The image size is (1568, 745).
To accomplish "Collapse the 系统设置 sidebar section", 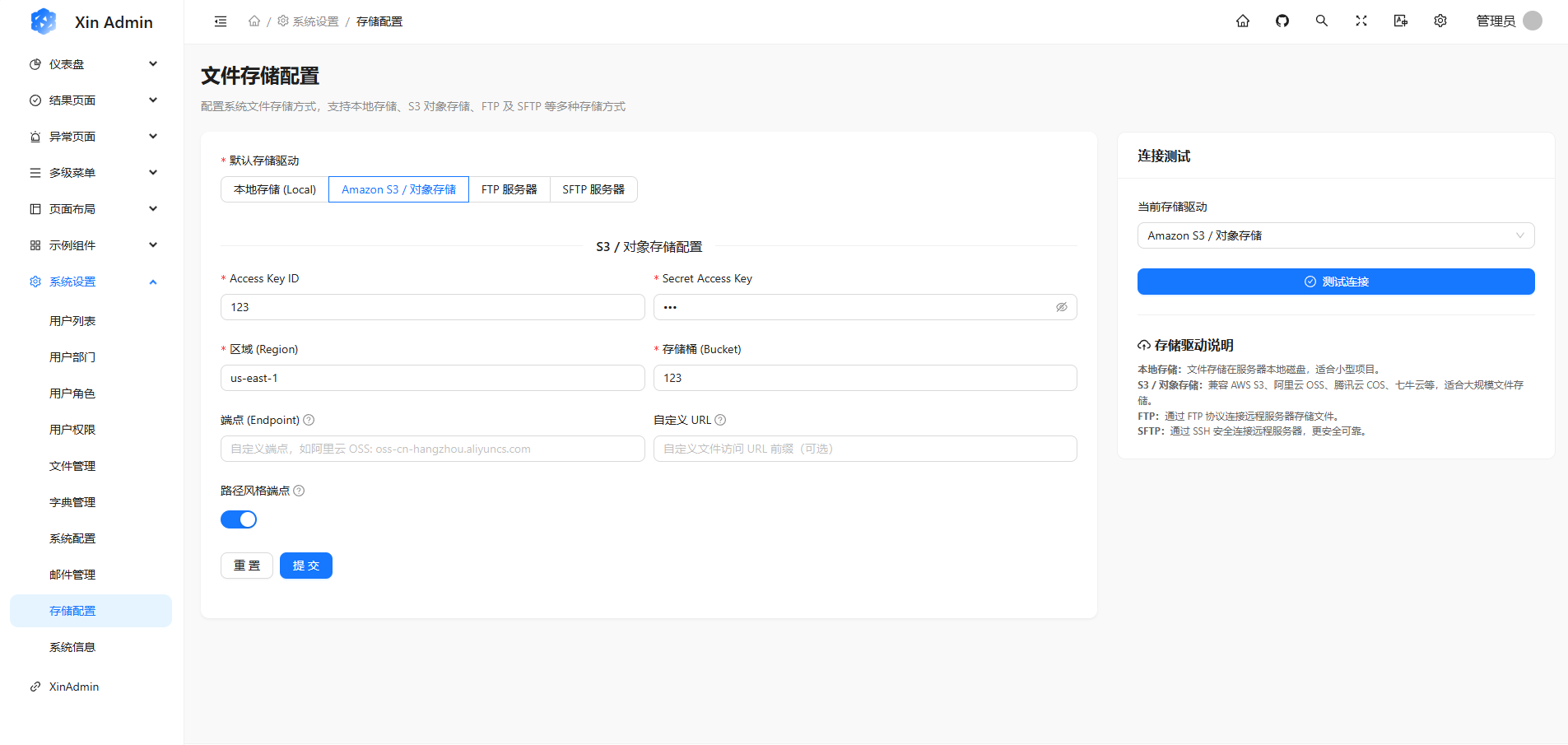I will [x=91, y=281].
